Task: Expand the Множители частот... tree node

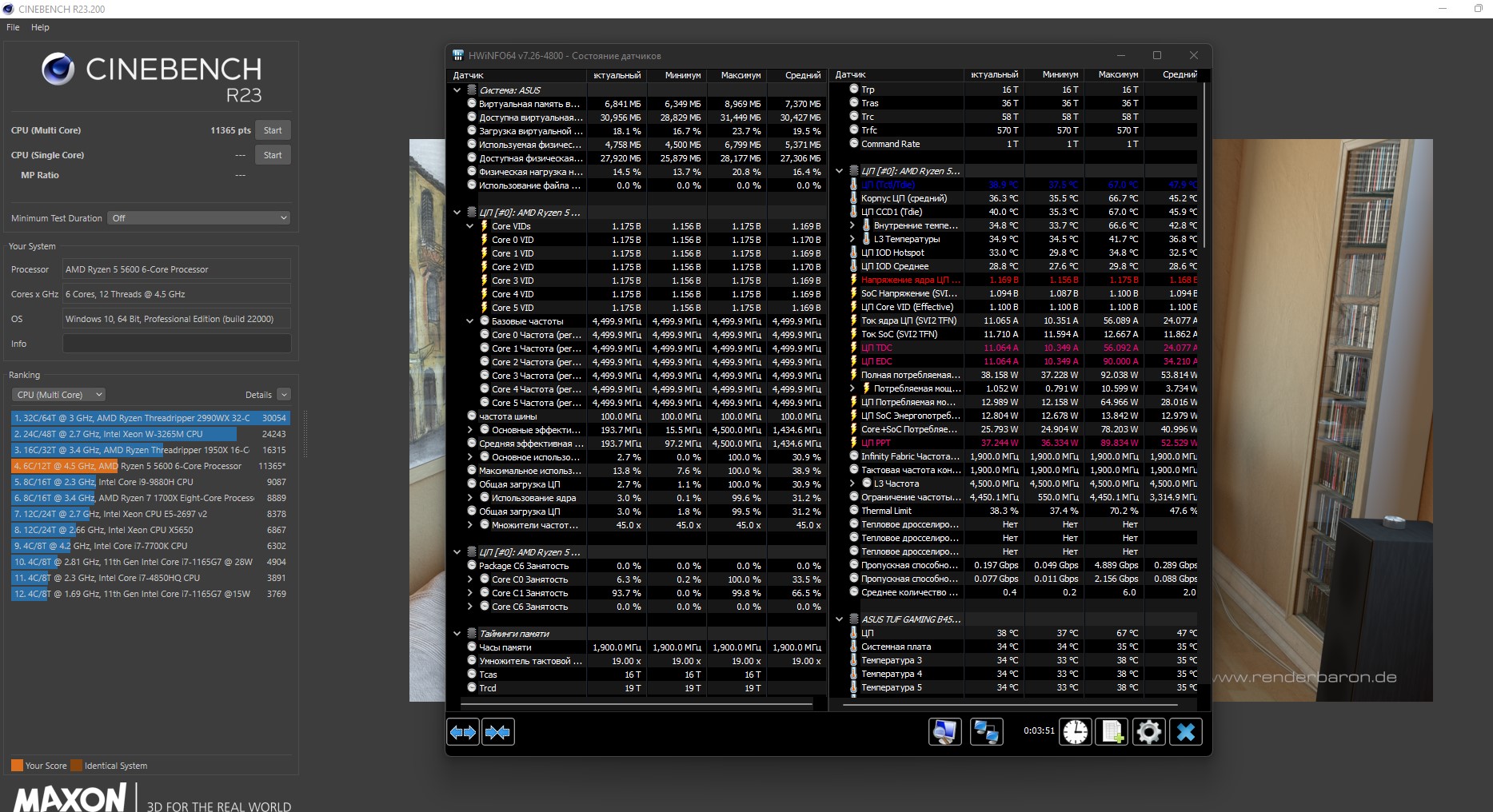Action: tap(470, 525)
